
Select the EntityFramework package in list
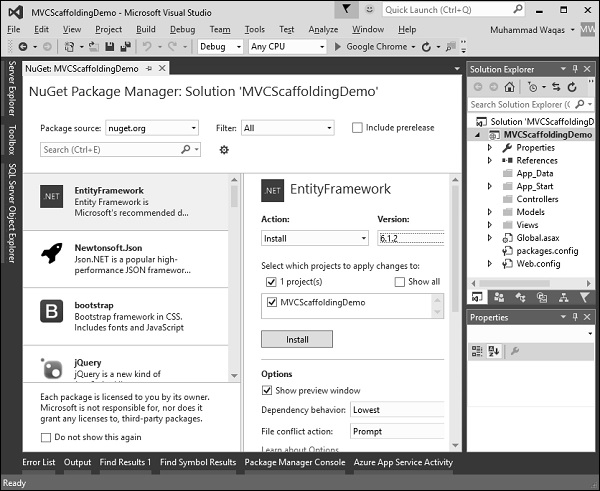[126, 202]
